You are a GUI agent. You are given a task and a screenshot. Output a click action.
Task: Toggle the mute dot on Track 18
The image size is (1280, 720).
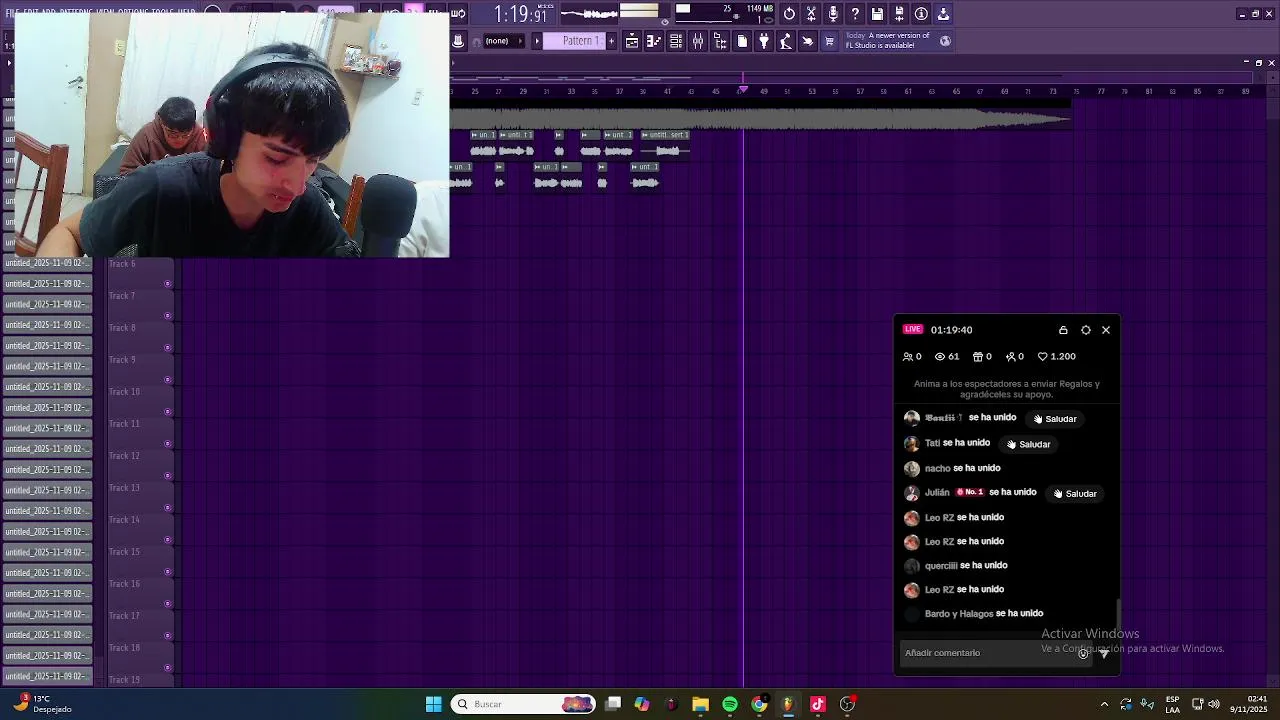pyautogui.click(x=167, y=668)
